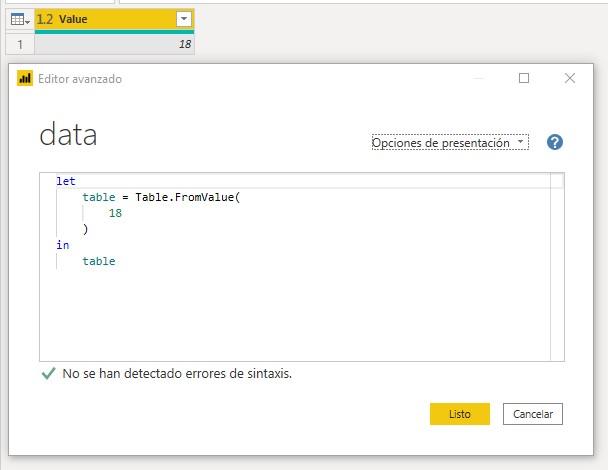Click the number 18 in the code
This screenshot has height=470, width=608.
tap(115, 213)
